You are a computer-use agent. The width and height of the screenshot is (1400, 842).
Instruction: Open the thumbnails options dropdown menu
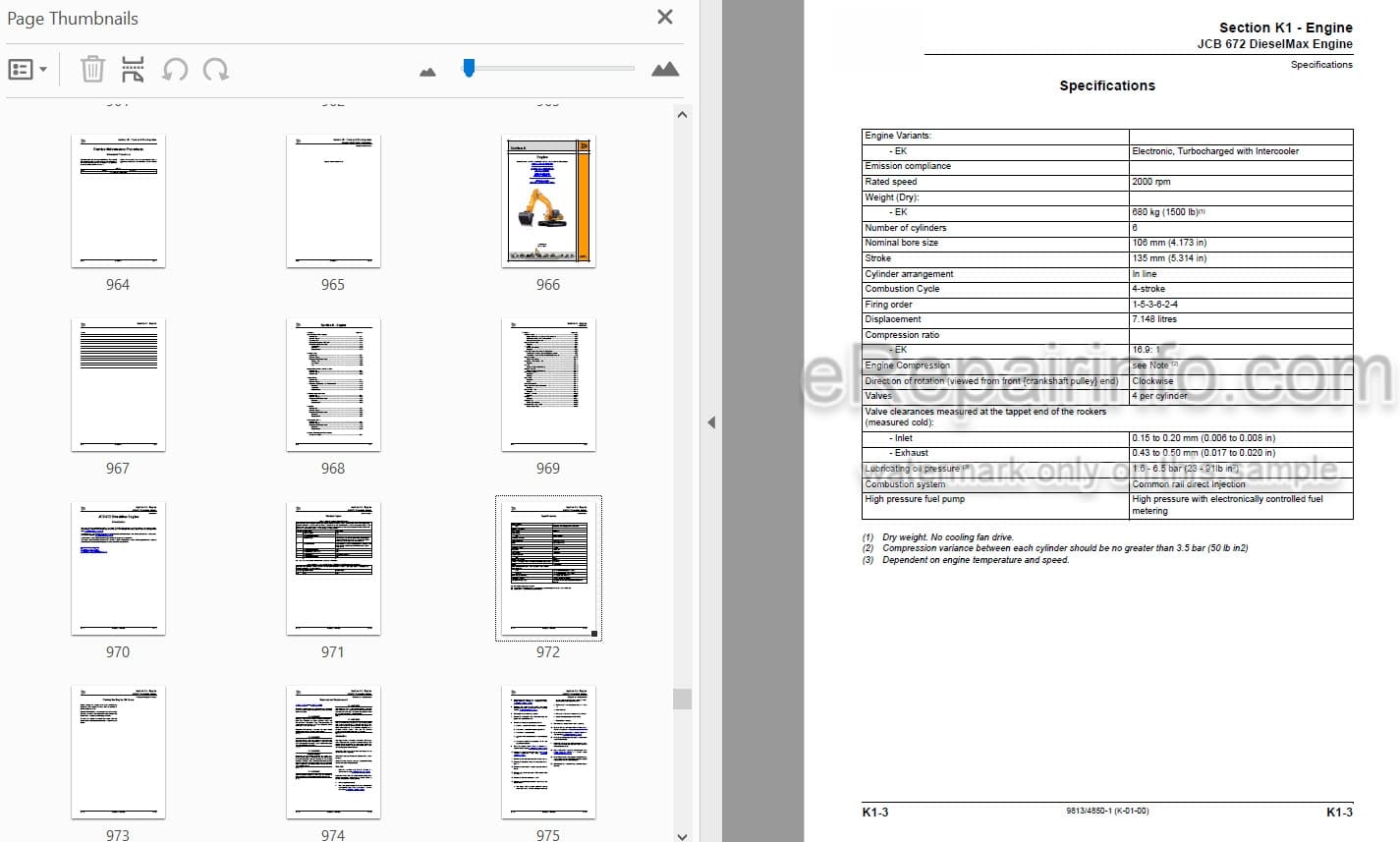[28, 70]
